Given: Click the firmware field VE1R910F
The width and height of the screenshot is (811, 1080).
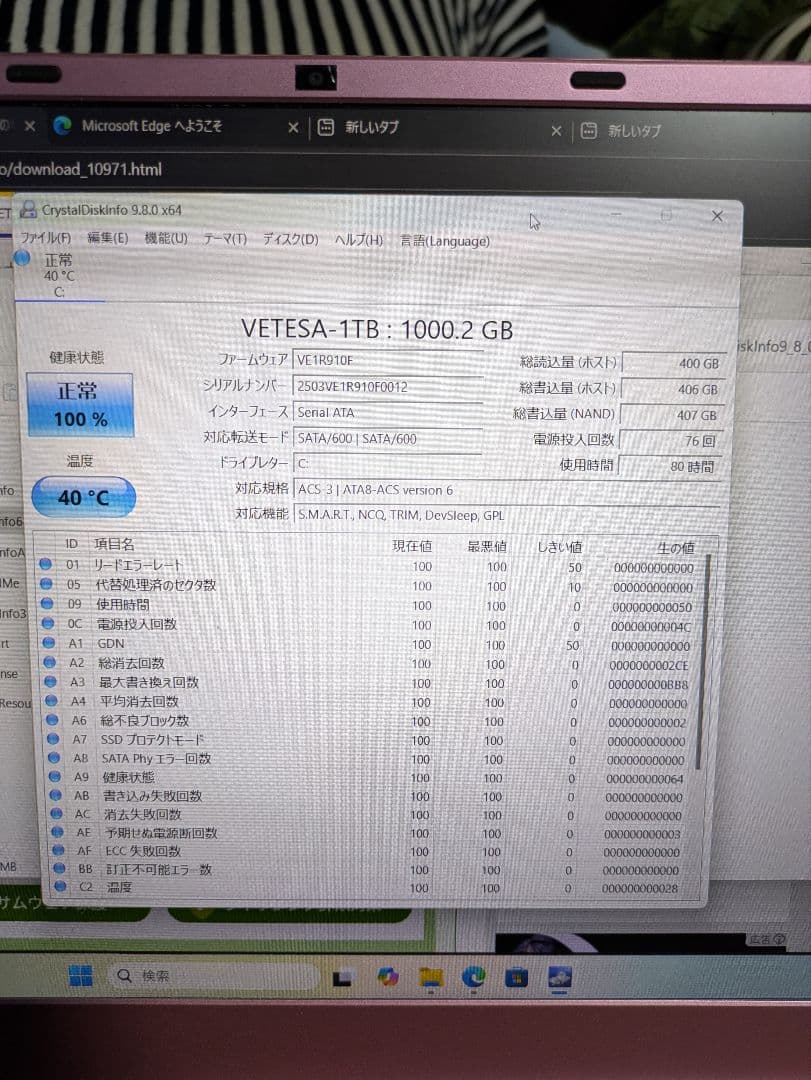Looking at the screenshot, I should pyautogui.click(x=388, y=360).
